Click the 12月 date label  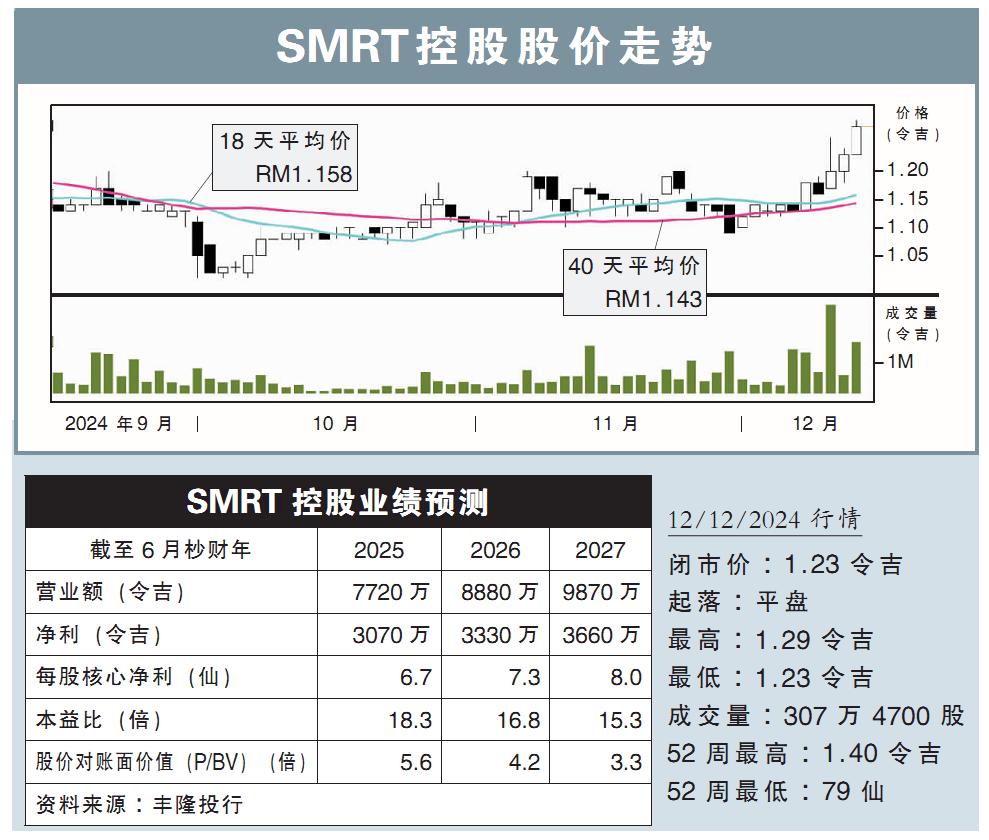pos(815,423)
